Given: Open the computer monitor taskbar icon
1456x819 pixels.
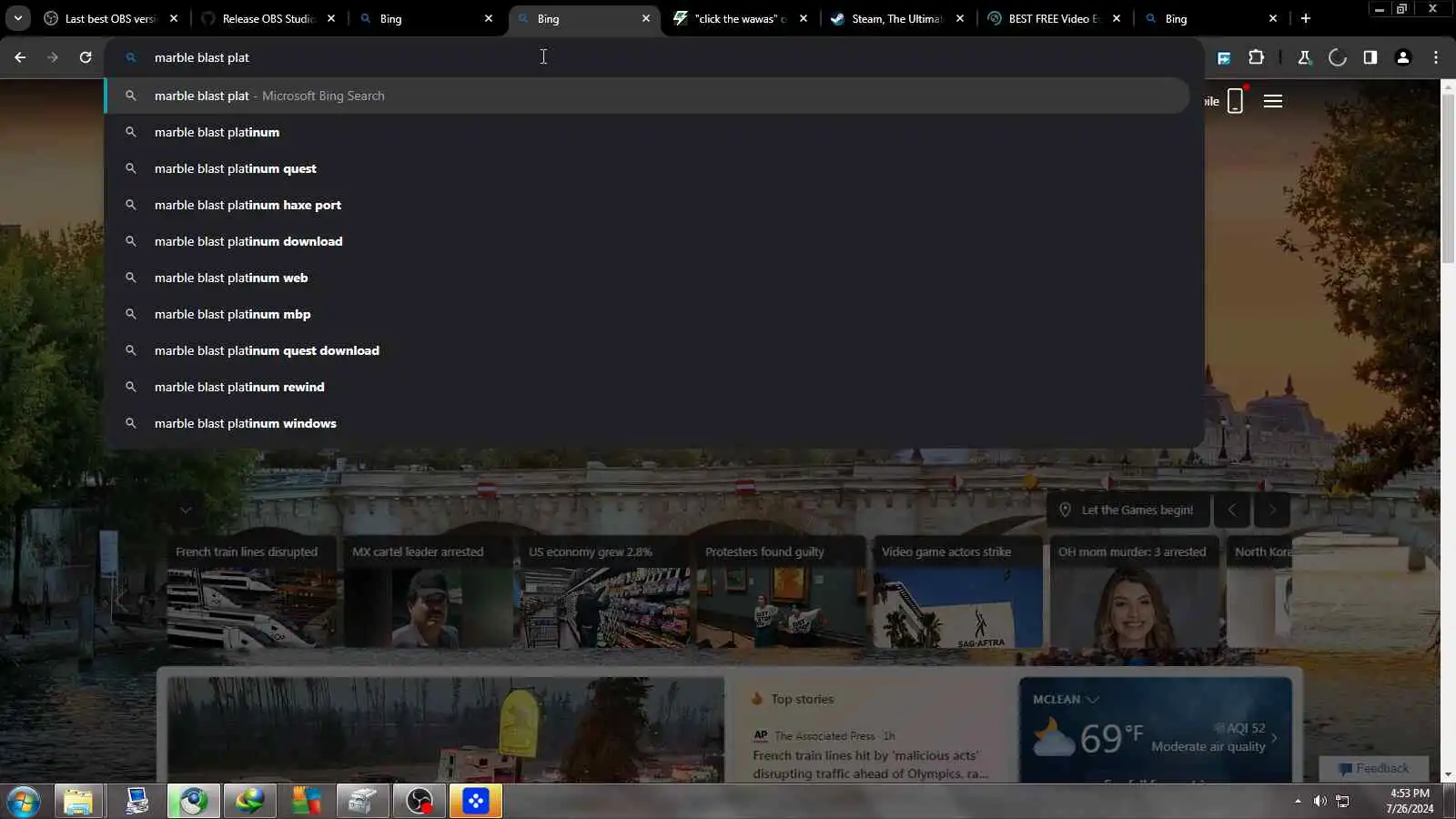Looking at the screenshot, I should click(x=136, y=802).
